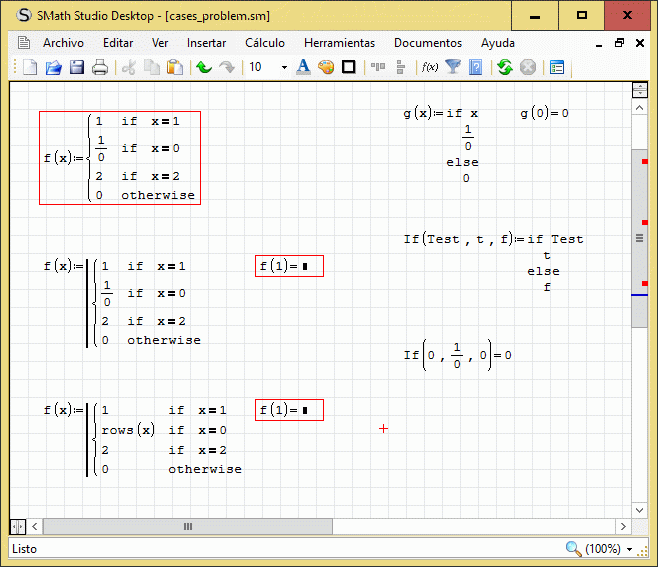Click the page split button at bottom-left
The width and height of the screenshot is (658, 567).
point(18,526)
